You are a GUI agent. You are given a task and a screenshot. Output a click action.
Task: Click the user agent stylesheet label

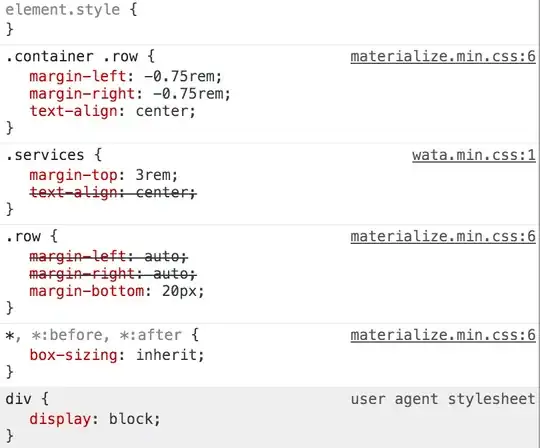click(443, 399)
